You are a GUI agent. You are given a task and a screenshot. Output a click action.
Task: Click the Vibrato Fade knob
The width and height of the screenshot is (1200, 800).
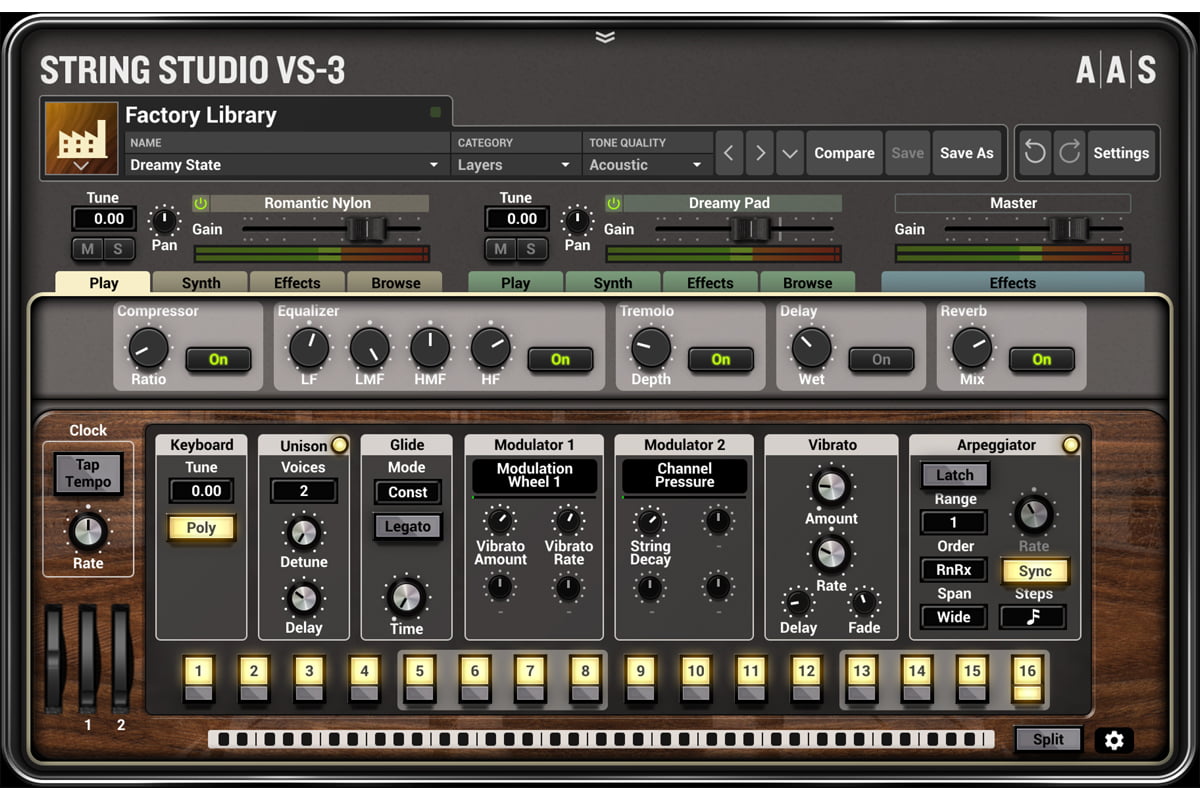tap(864, 602)
